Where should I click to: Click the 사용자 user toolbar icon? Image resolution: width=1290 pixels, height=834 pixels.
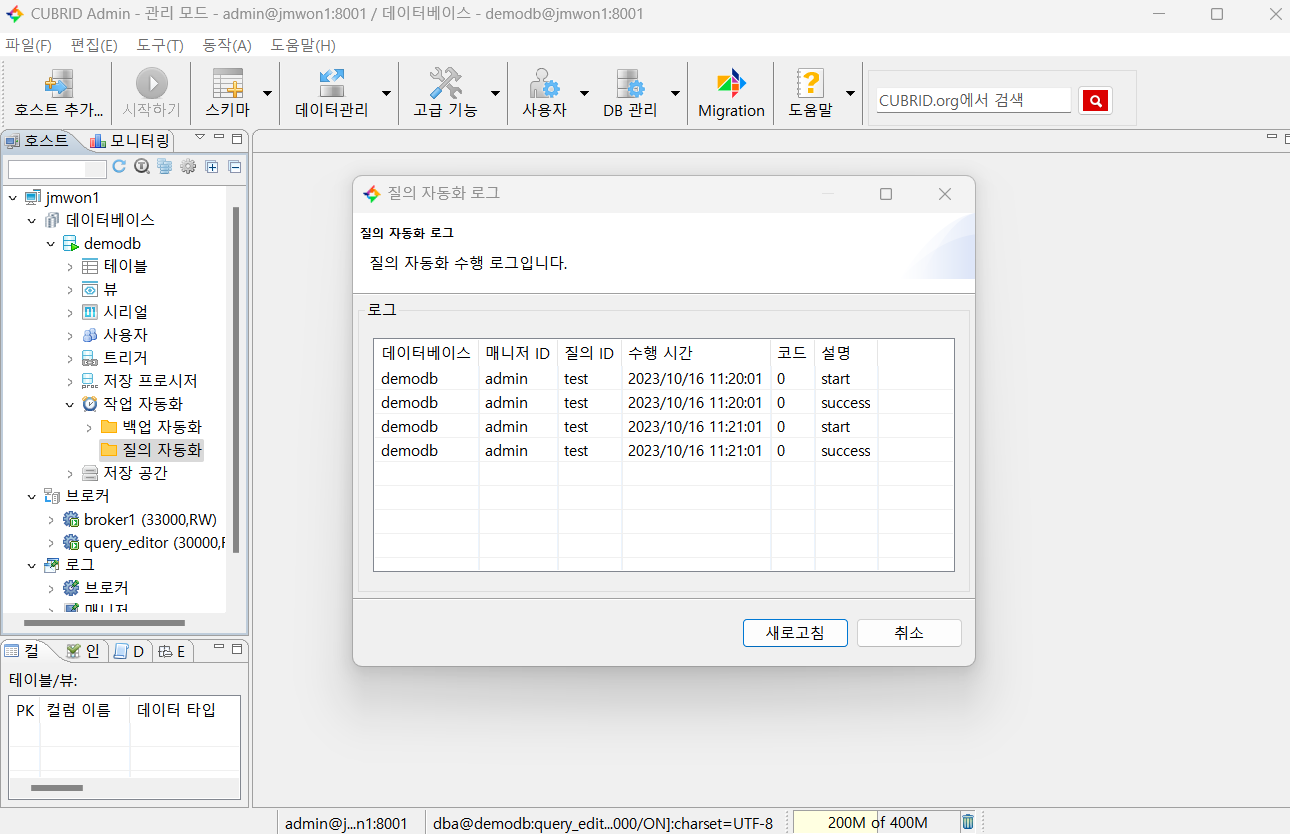pyautogui.click(x=544, y=84)
